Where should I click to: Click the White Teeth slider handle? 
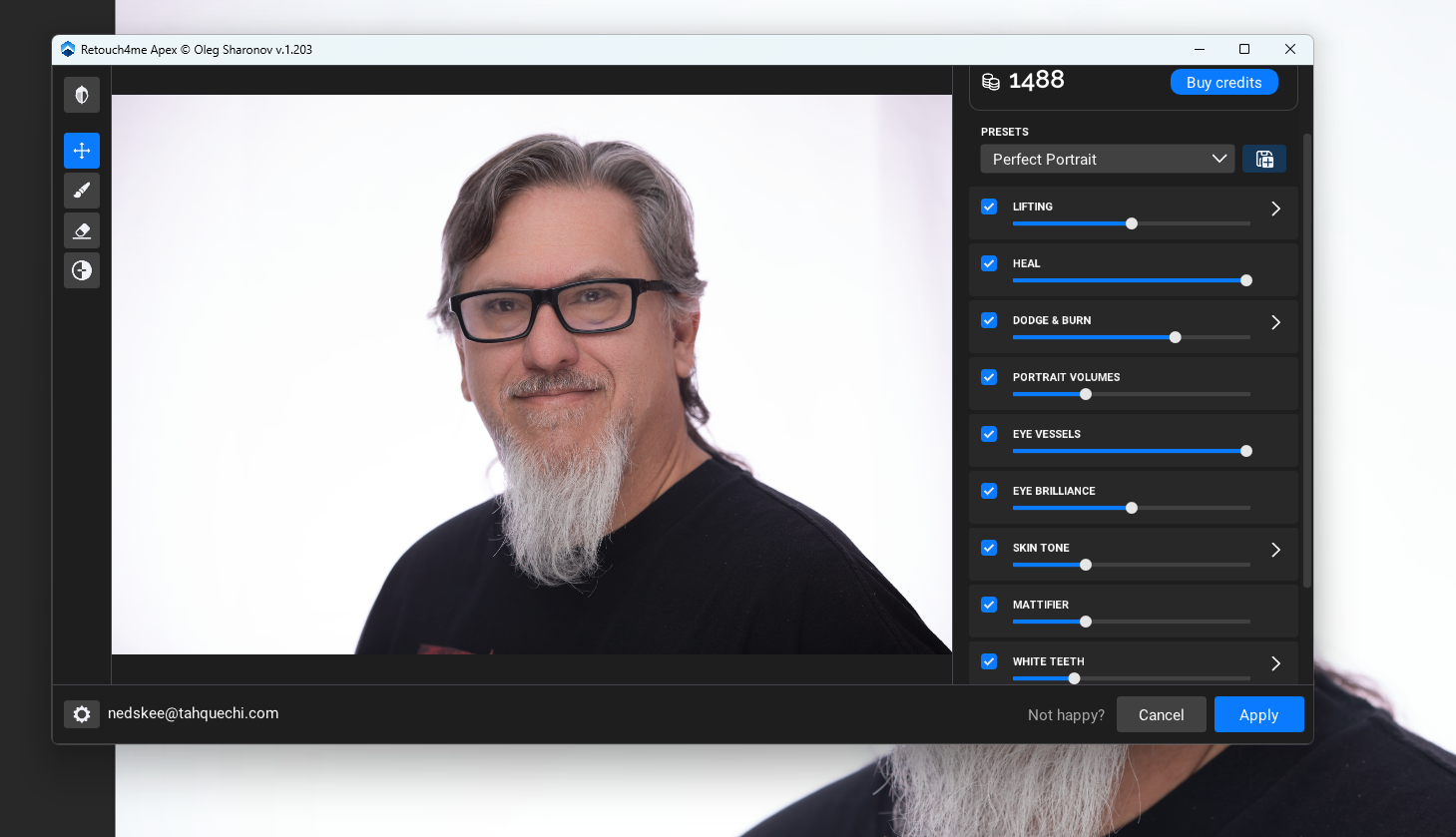click(x=1074, y=678)
